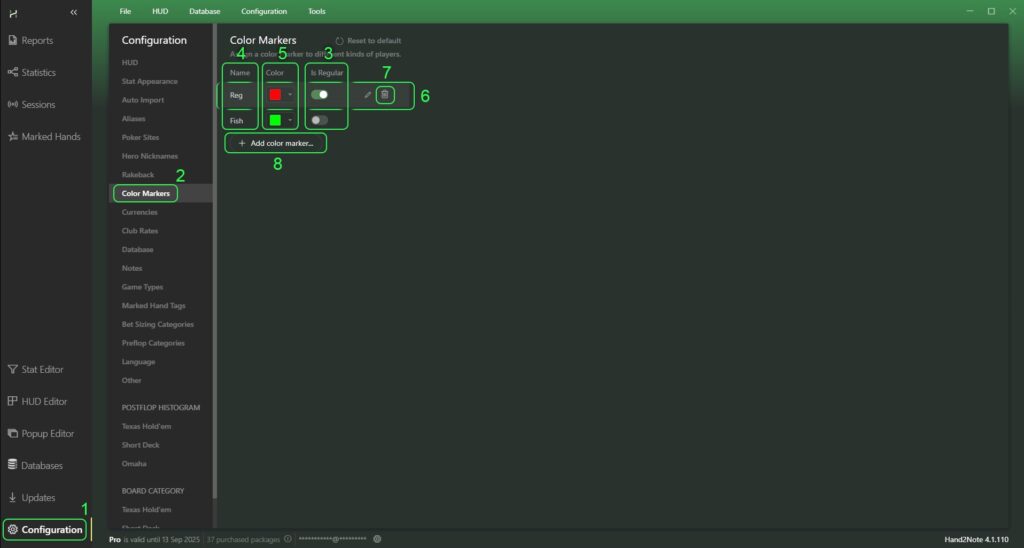Click Reset to default
This screenshot has width=1024, height=548.
click(373, 41)
